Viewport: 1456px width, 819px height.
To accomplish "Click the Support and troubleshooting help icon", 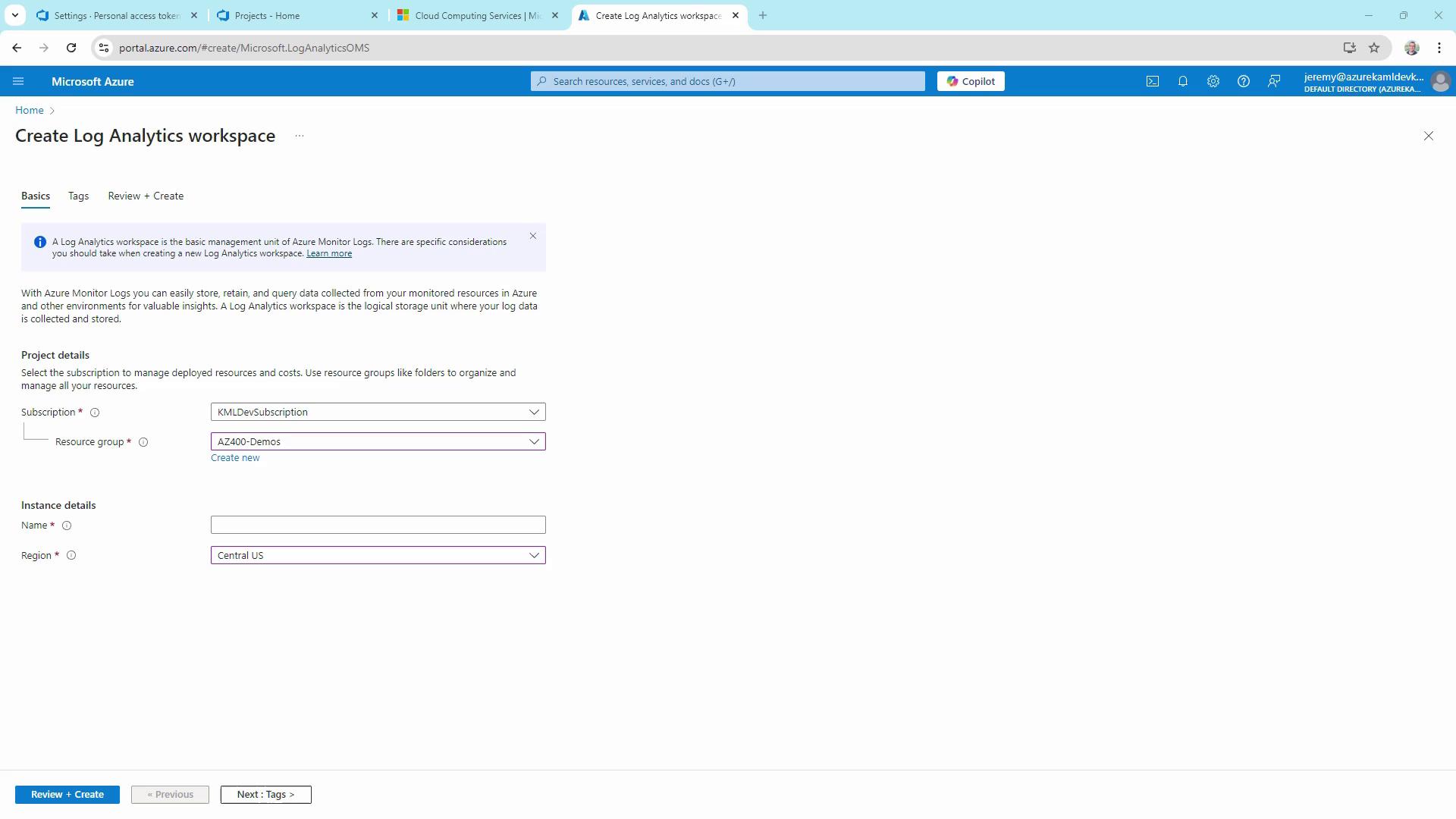I will [x=1243, y=81].
